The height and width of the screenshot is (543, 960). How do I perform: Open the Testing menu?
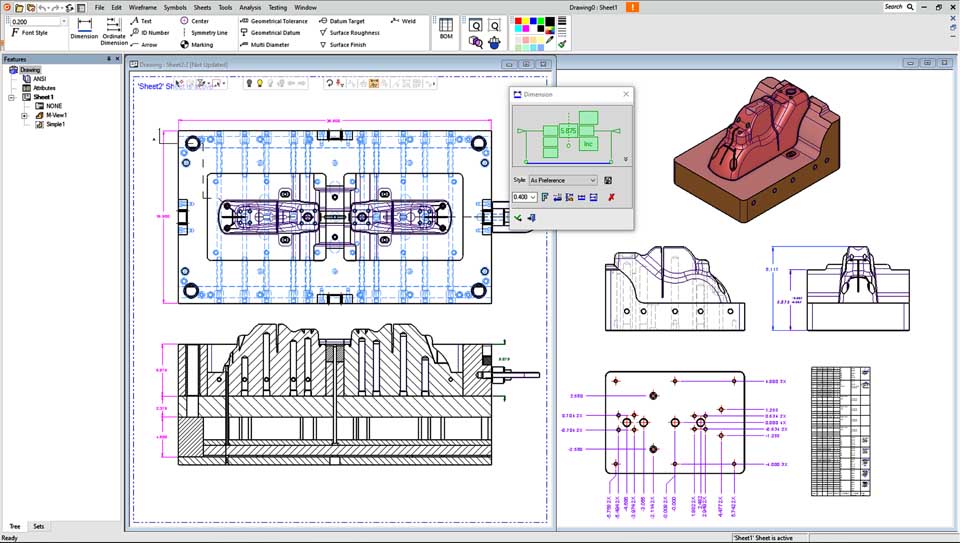(x=277, y=7)
